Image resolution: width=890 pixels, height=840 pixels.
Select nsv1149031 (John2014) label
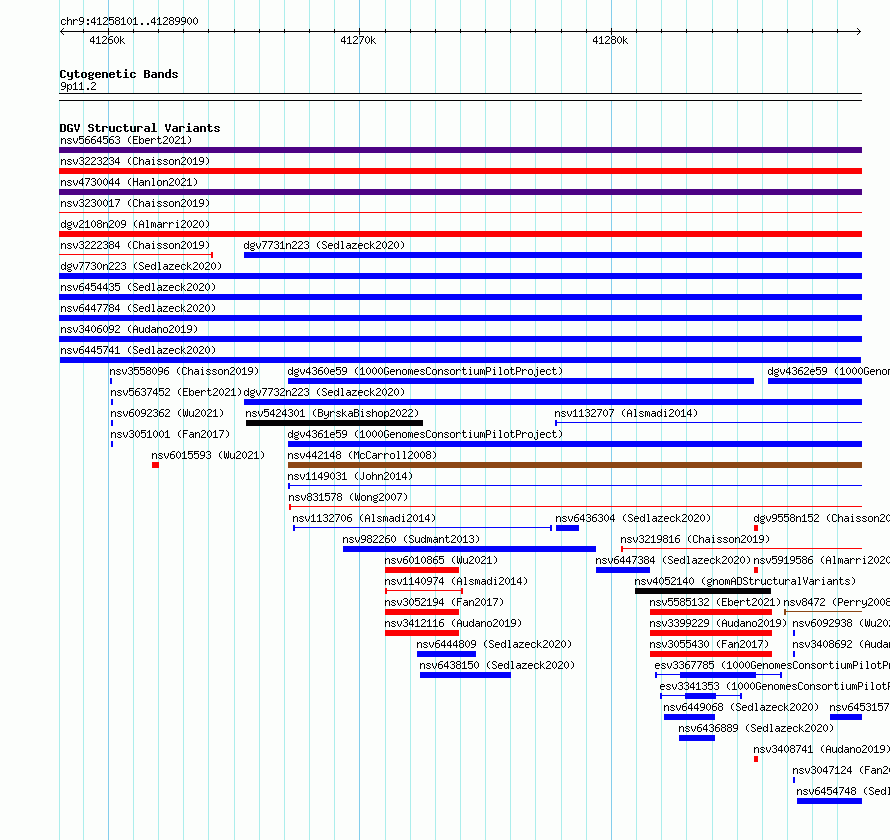pyautogui.click(x=350, y=476)
